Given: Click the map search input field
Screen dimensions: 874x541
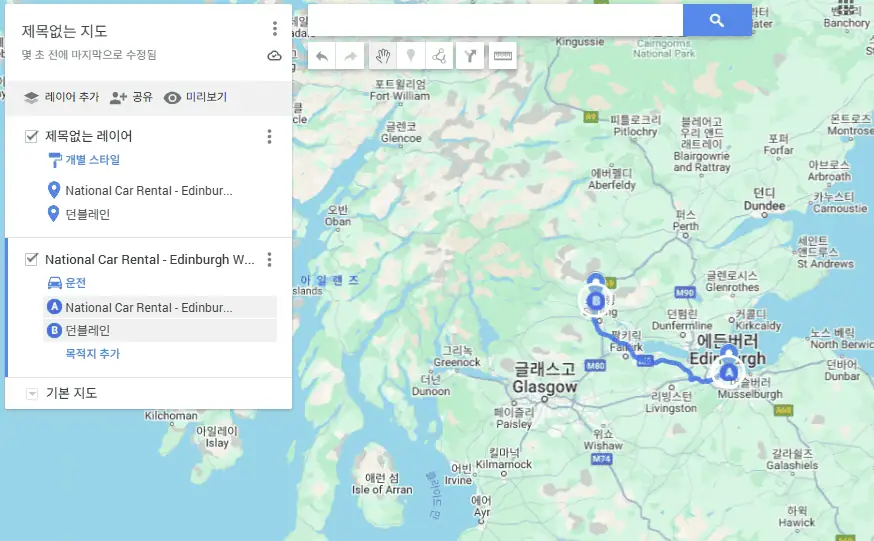Looking at the screenshot, I should [x=496, y=21].
